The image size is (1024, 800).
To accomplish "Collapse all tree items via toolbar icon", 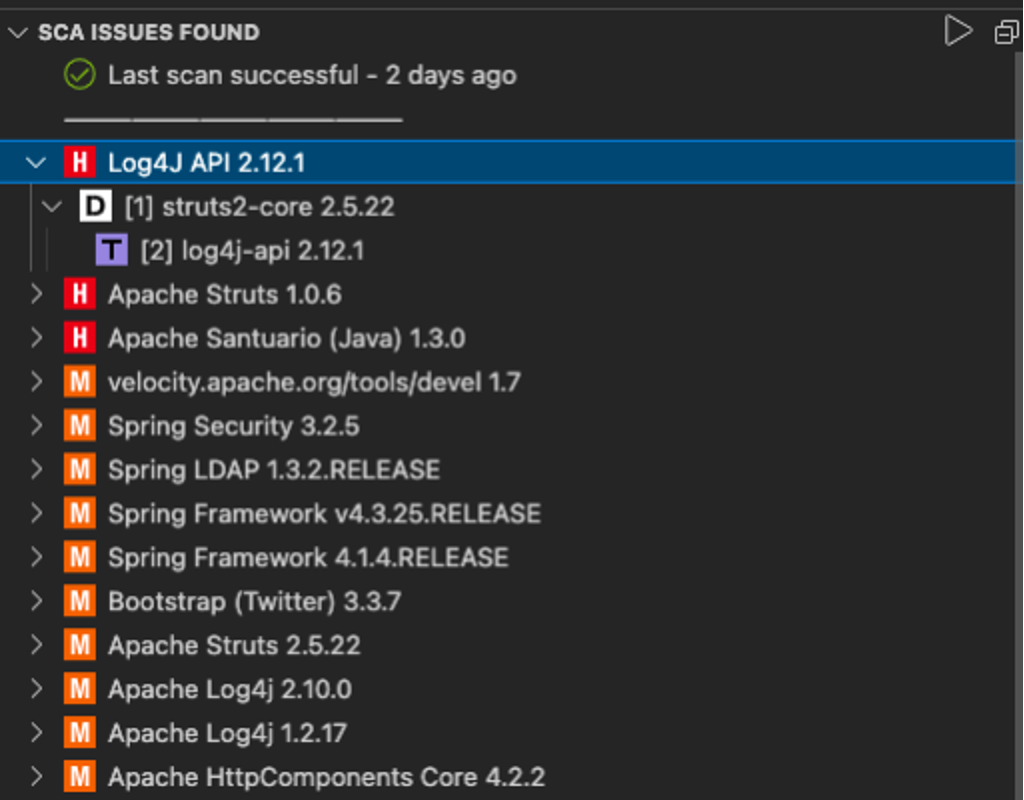I will pyautogui.click(x=1004, y=31).
